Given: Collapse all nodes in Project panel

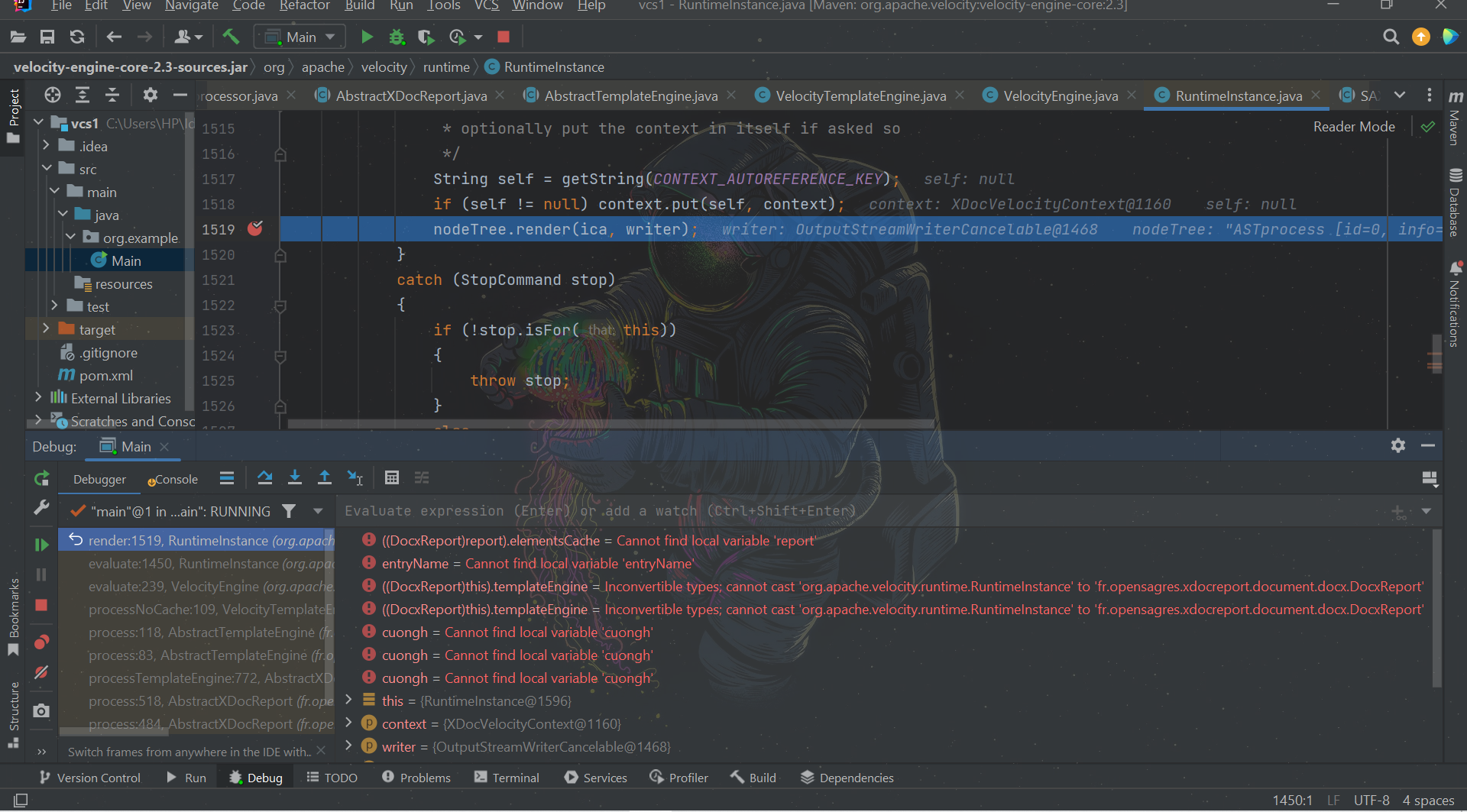Looking at the screenshot, I should point(112,95).
